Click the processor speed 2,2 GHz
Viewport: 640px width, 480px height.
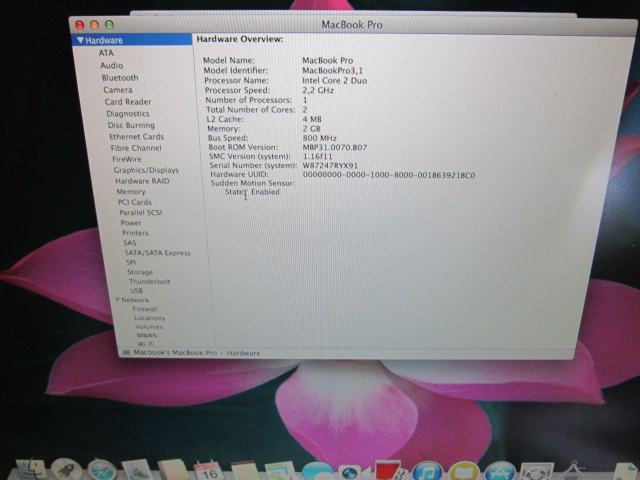click(318, 90)
